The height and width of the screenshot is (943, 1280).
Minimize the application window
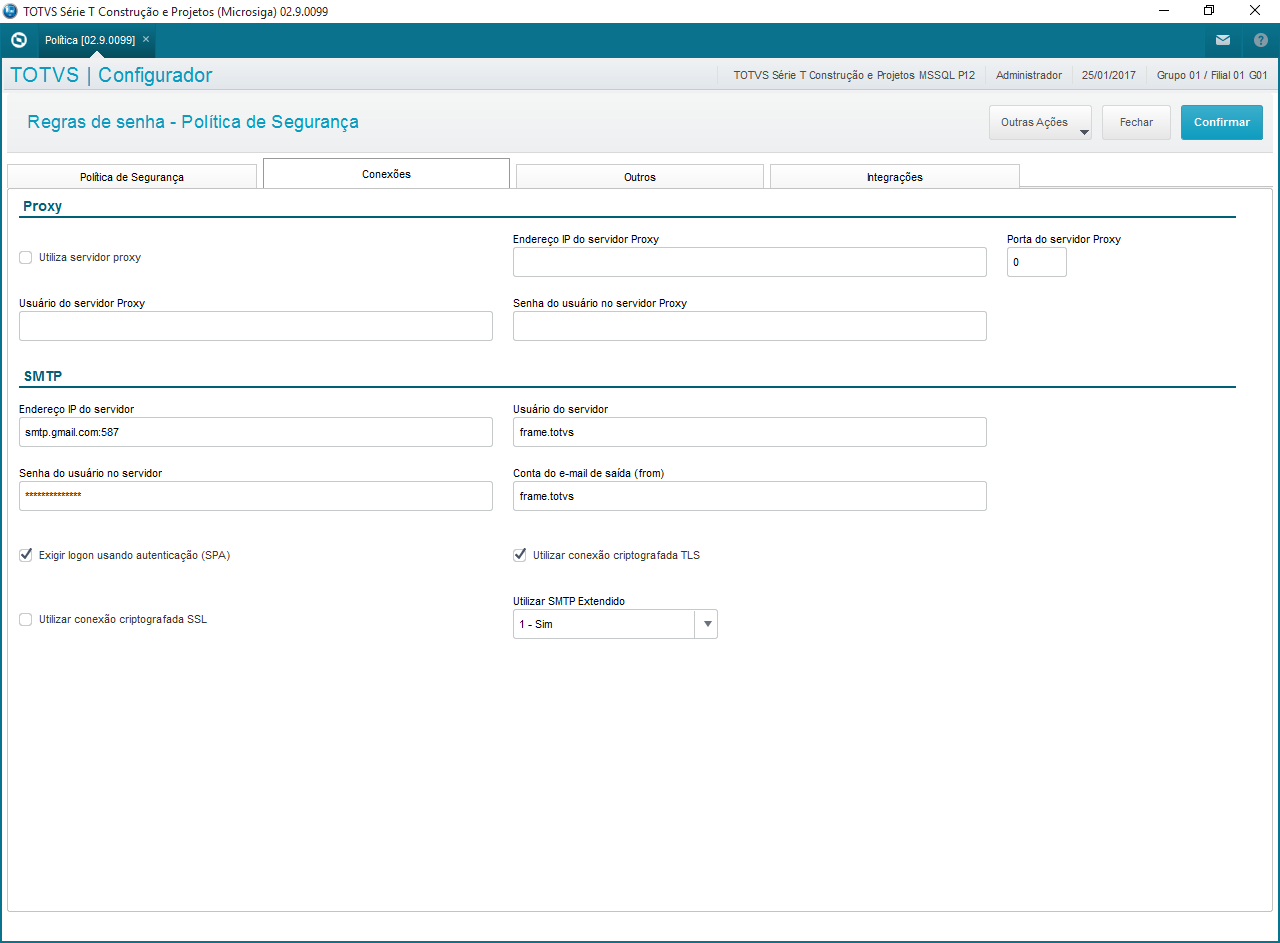pyautogui.click(x=1163, y=11)
